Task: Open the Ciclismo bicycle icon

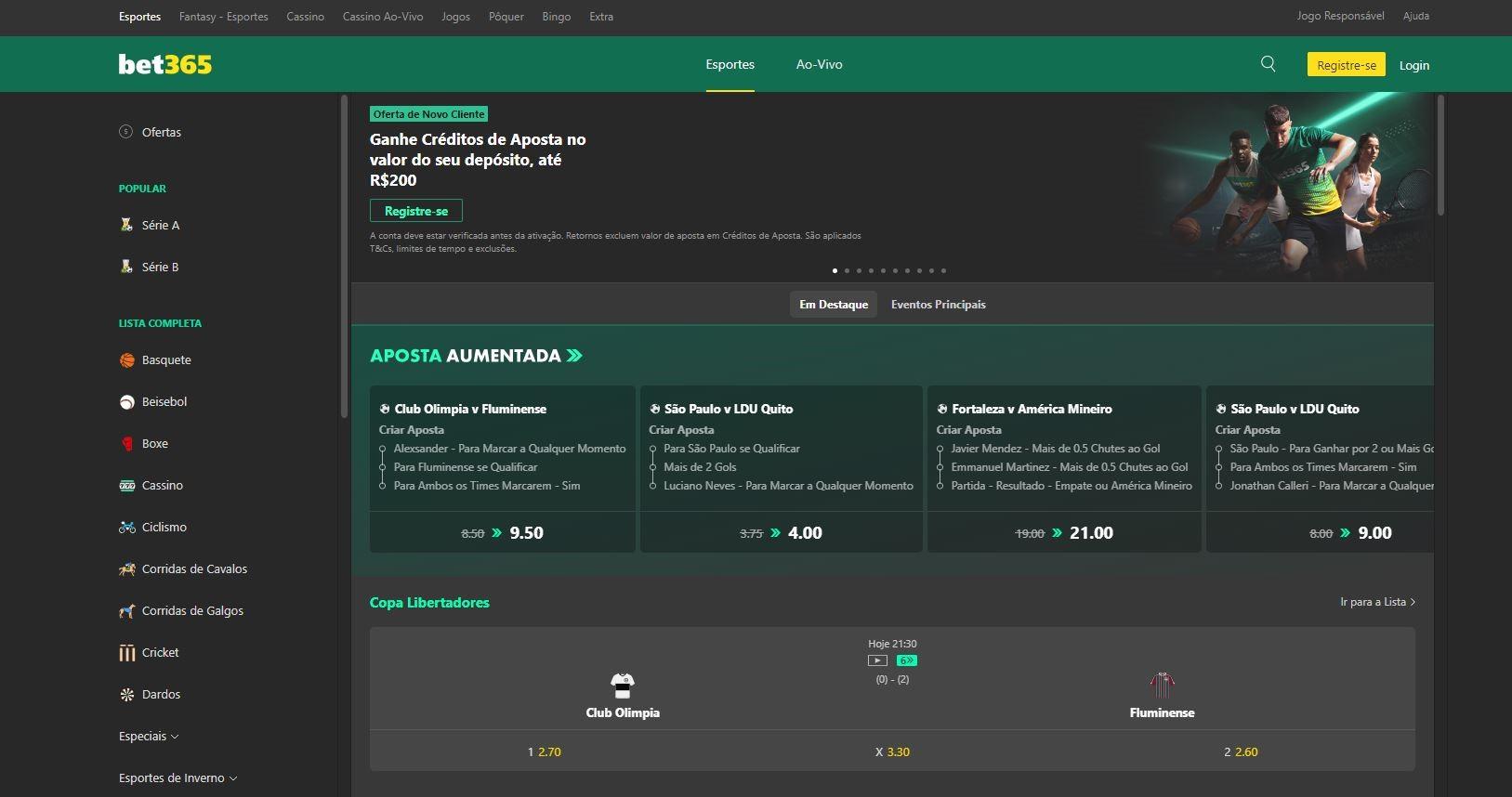Action: [x=127, y=528]
